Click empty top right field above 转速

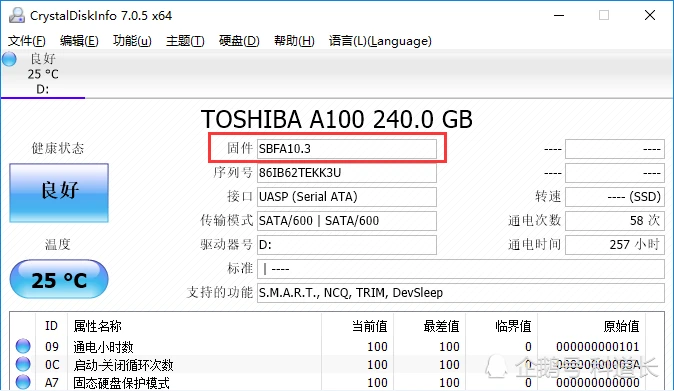(x=615, y=149)
